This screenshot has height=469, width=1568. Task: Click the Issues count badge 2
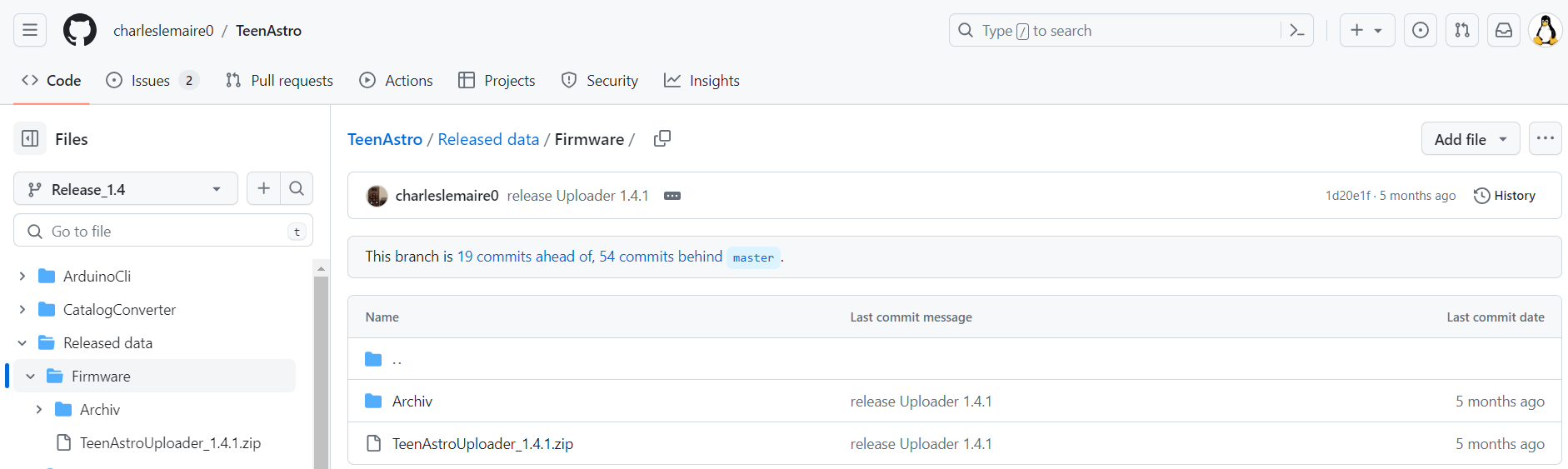[189, 81]
